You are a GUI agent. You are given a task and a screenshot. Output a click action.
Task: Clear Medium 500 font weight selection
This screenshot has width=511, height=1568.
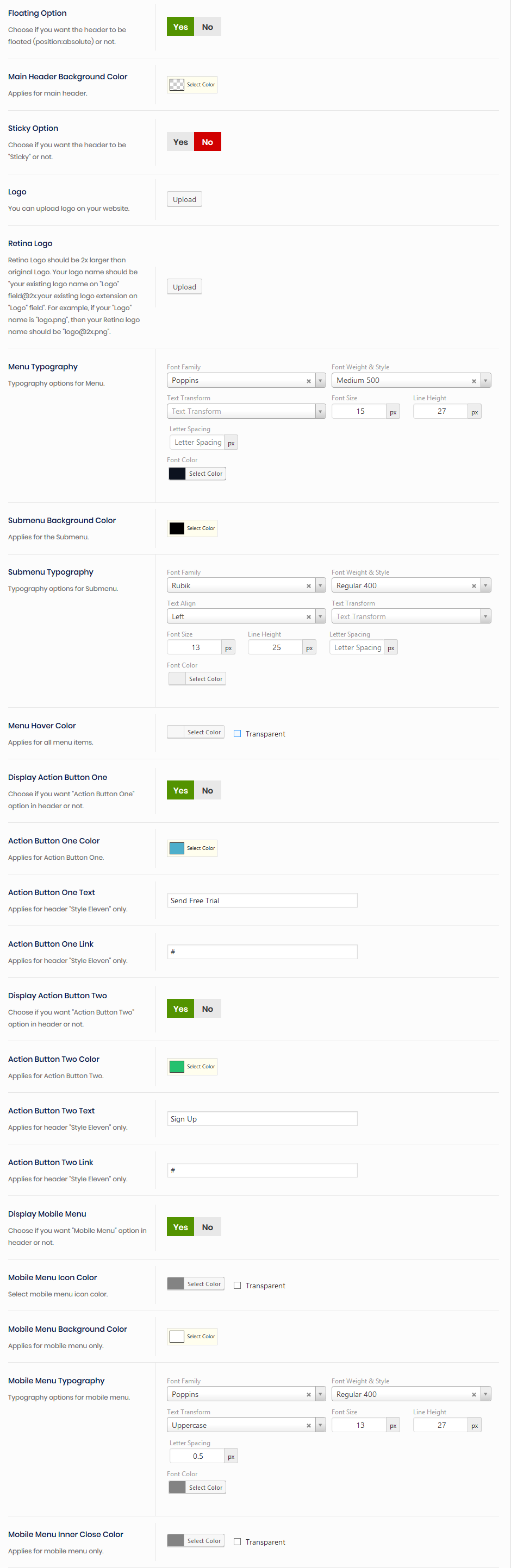[x=473, y=381]
